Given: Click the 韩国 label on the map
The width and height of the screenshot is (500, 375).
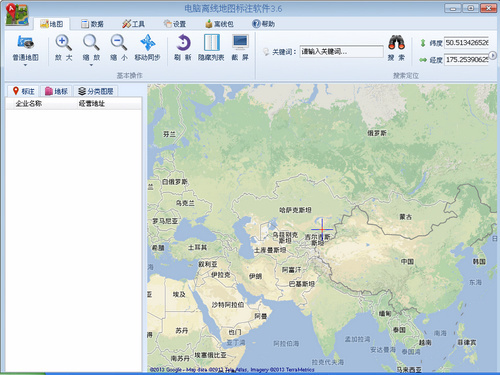Looking at the screenshot, I should [x=479, y=261].
